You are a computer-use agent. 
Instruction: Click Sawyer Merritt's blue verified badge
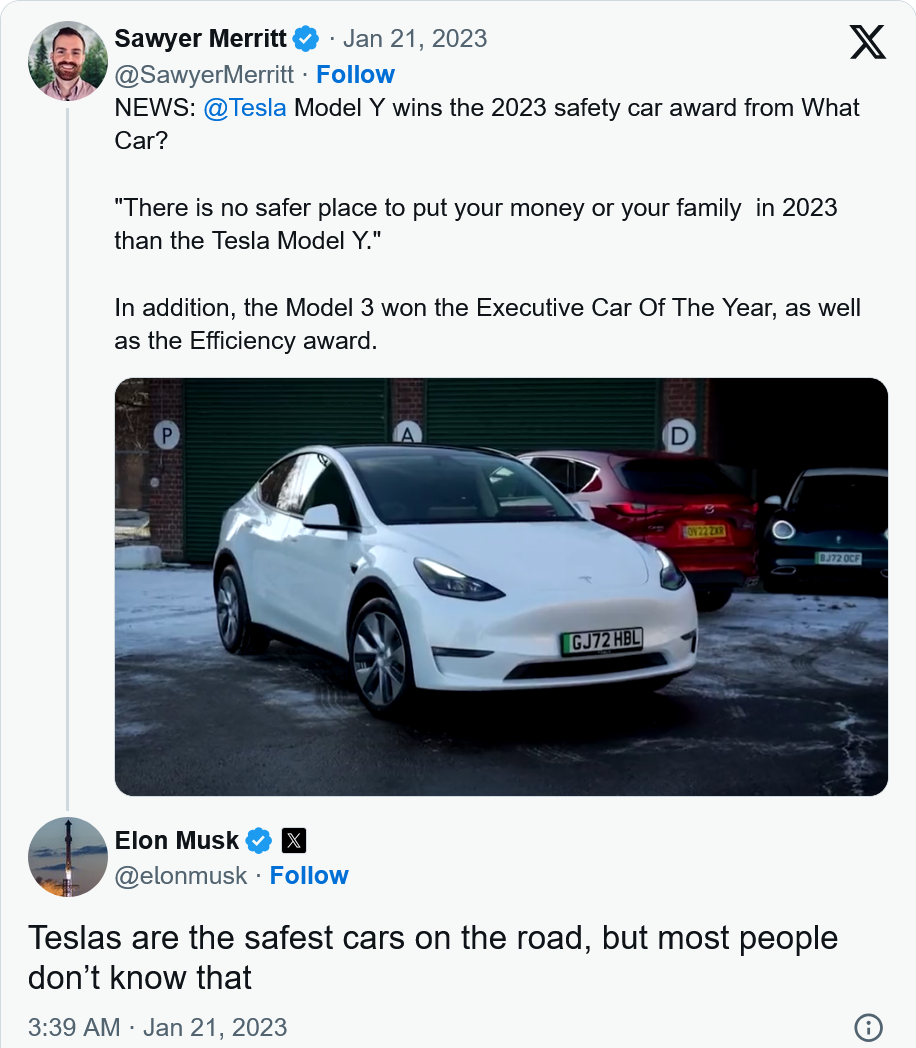[305, 40]
